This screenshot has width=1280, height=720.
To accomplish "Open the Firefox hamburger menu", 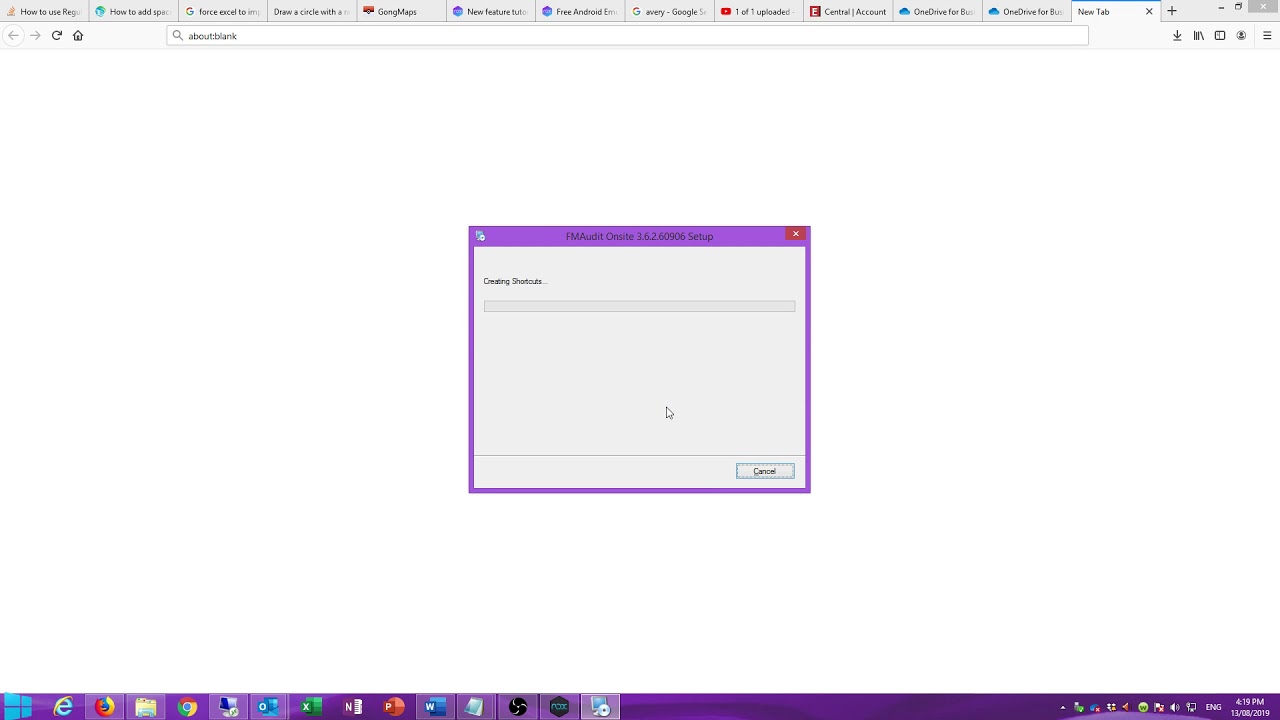I will 1267,35.
